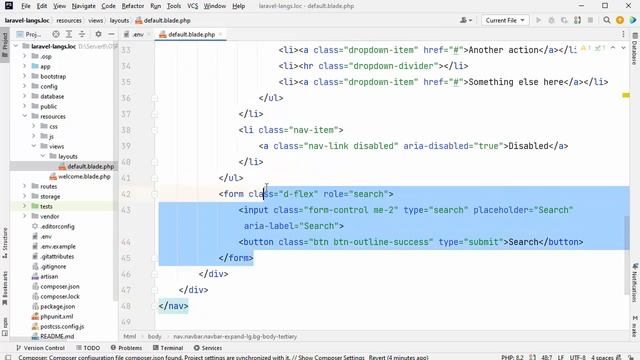This screenshot has width=640, height=360.
Task: Go to next highlighted error arrow
Action: click(x=623, y=48)
